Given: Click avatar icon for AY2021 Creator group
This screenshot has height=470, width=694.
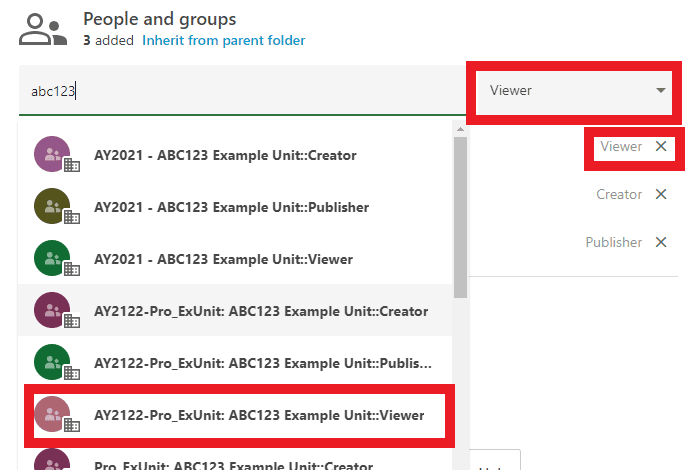Looking at the screenshot, I should [x=52, y=155].
